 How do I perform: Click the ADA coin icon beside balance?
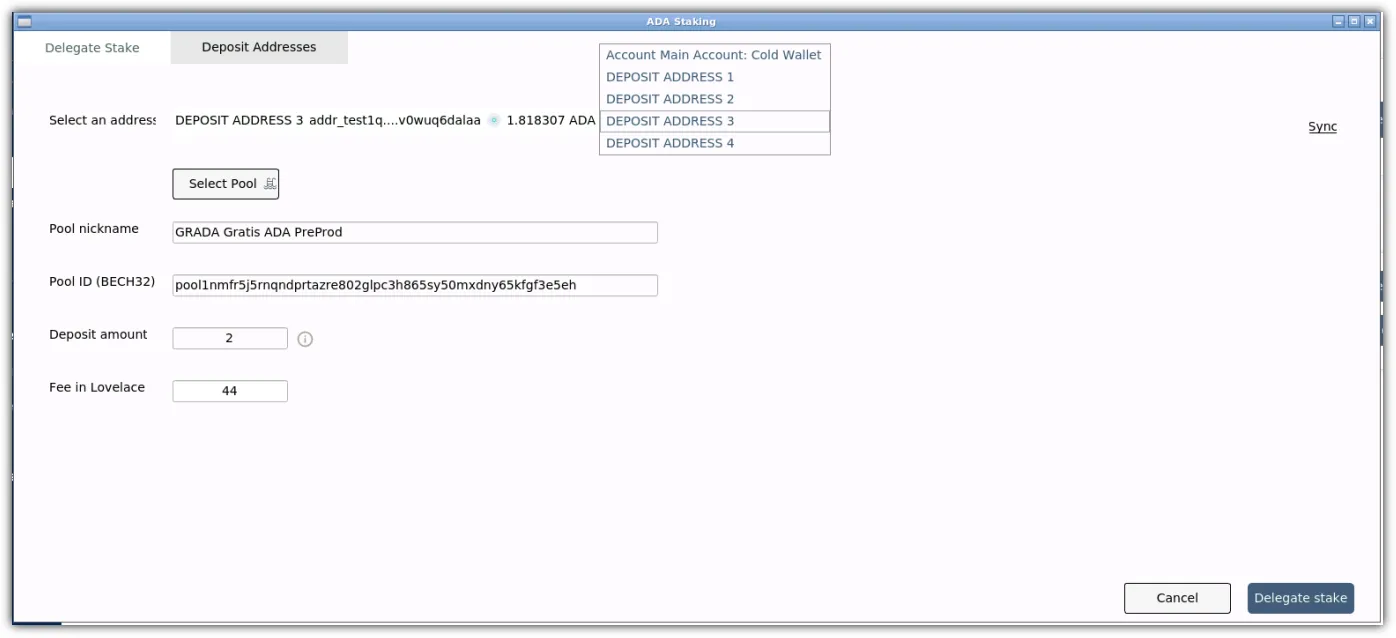[x=494, y=120]
